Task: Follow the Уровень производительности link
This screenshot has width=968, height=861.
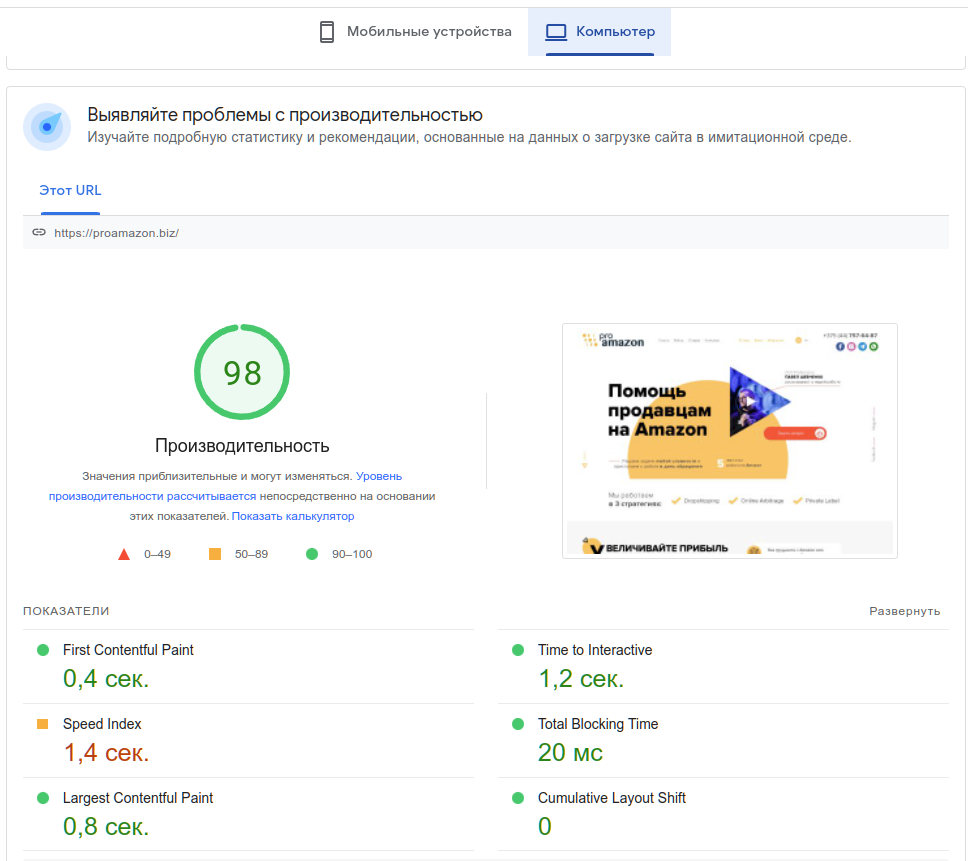Action: coord(379,476)
